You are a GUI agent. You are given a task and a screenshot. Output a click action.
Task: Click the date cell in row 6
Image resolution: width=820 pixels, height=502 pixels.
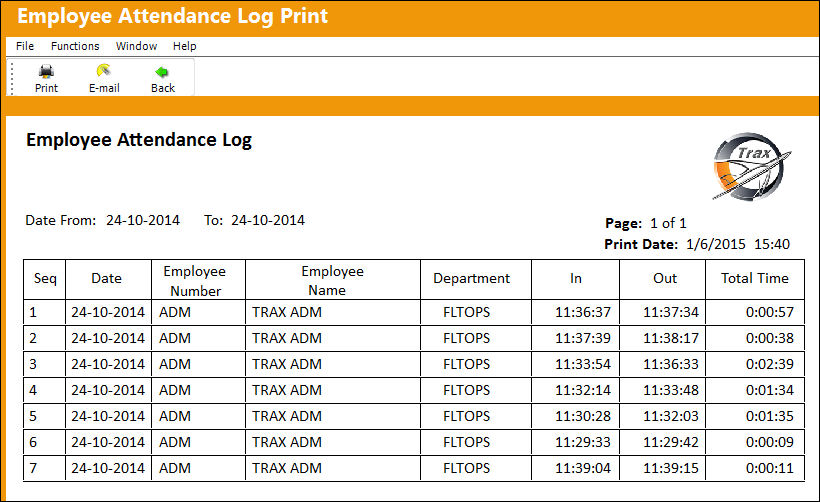108,442
